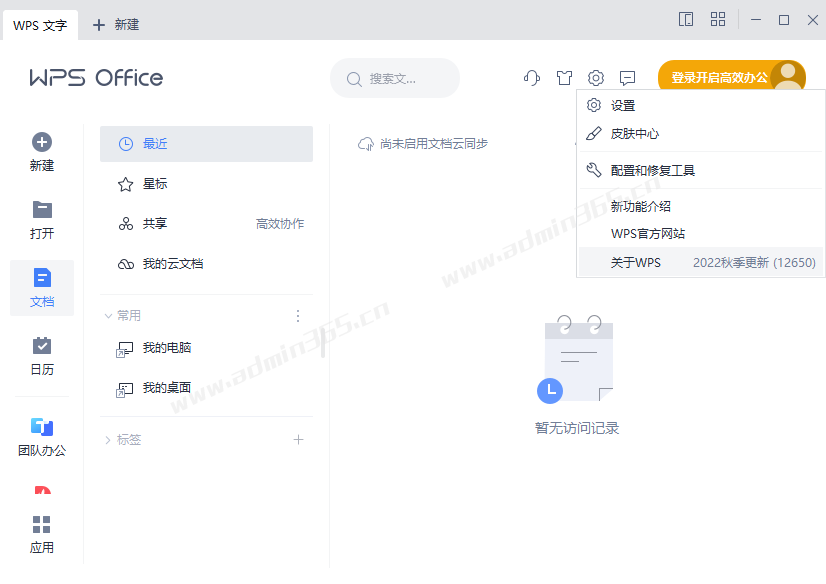Open the feedback message icon

click(x=627, y=78)
